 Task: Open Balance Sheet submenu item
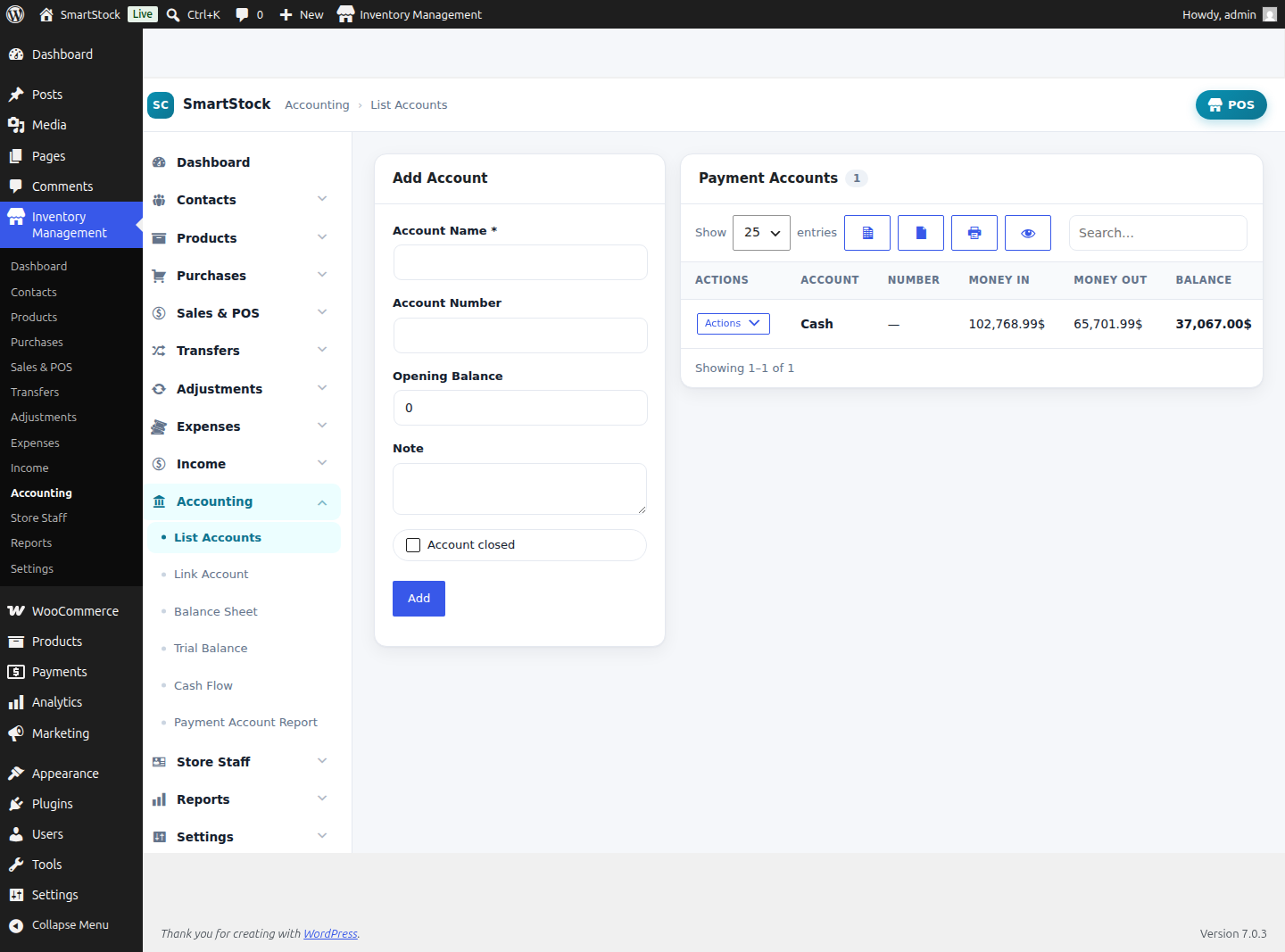tap(215, 612)
